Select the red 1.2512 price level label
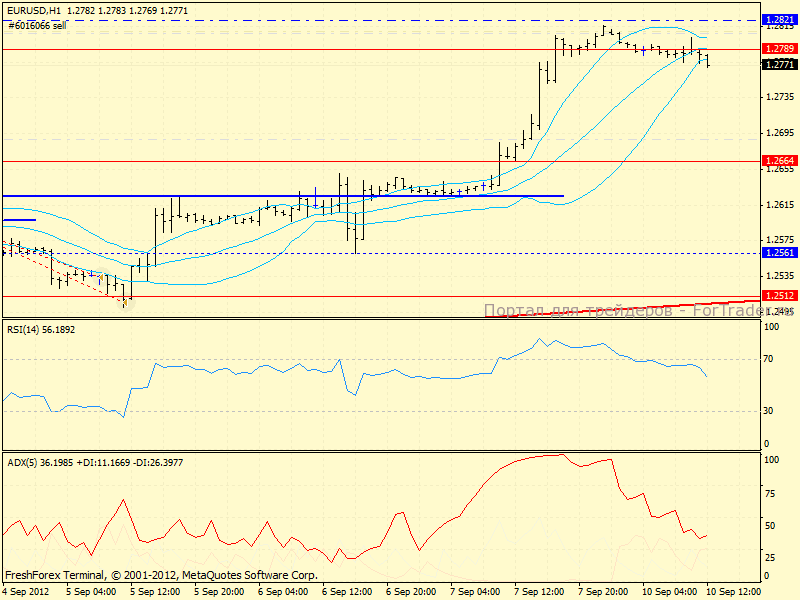The height and width of the screenshot is (600, 800). (779, 296)
